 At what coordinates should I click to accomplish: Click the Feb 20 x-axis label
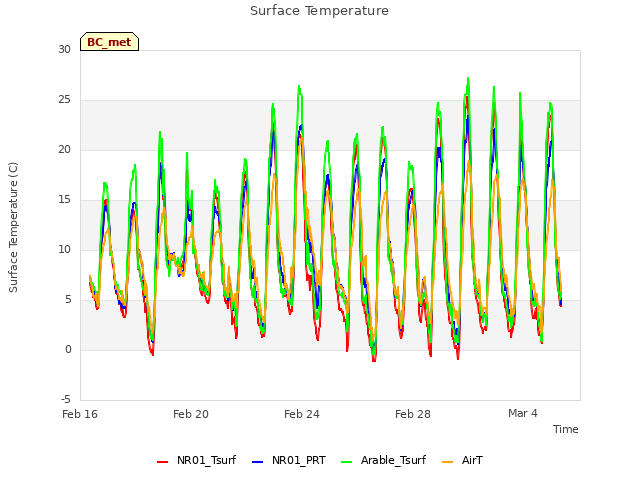[x=191, y=414]
